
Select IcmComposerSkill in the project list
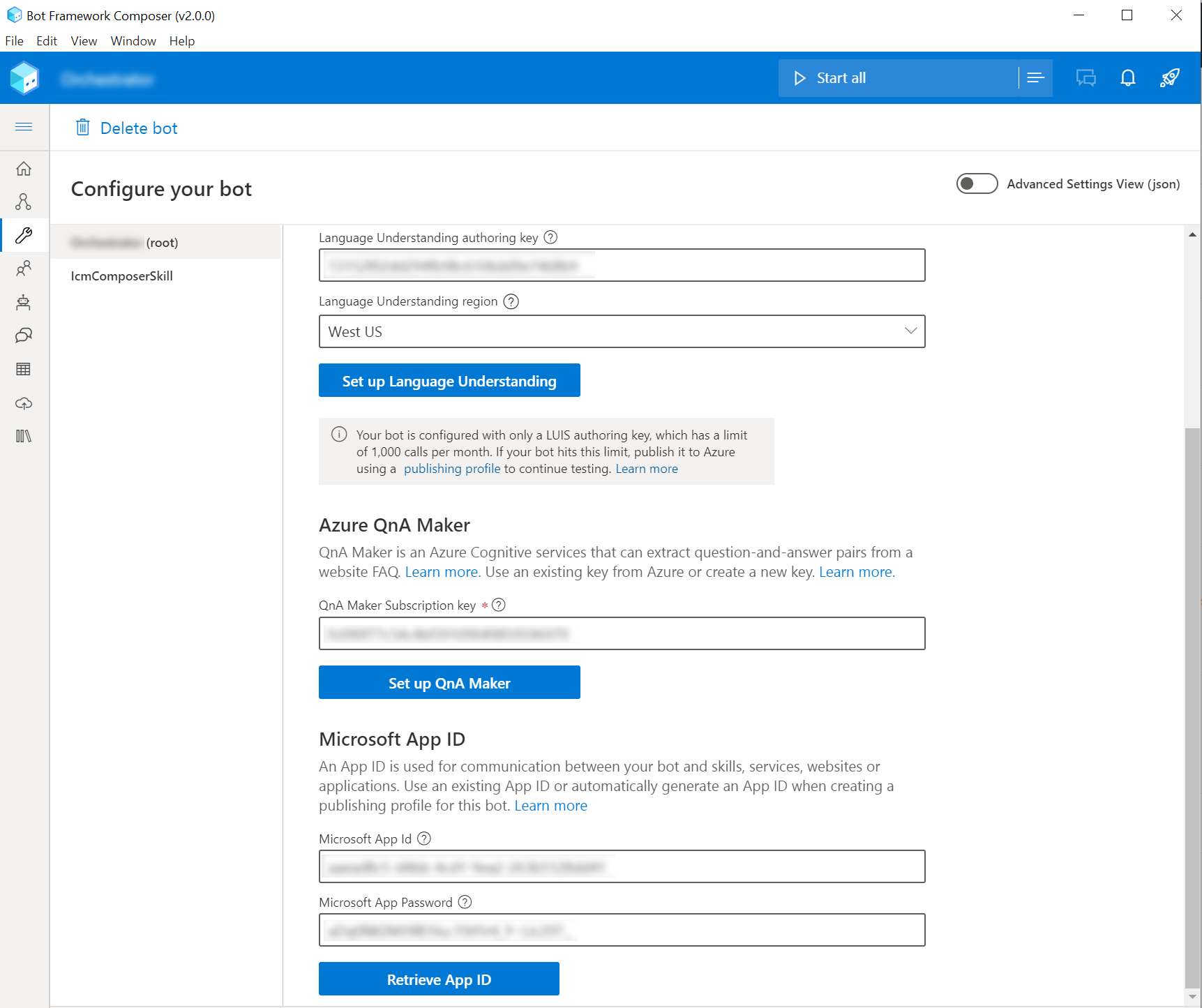pos(121,276)
